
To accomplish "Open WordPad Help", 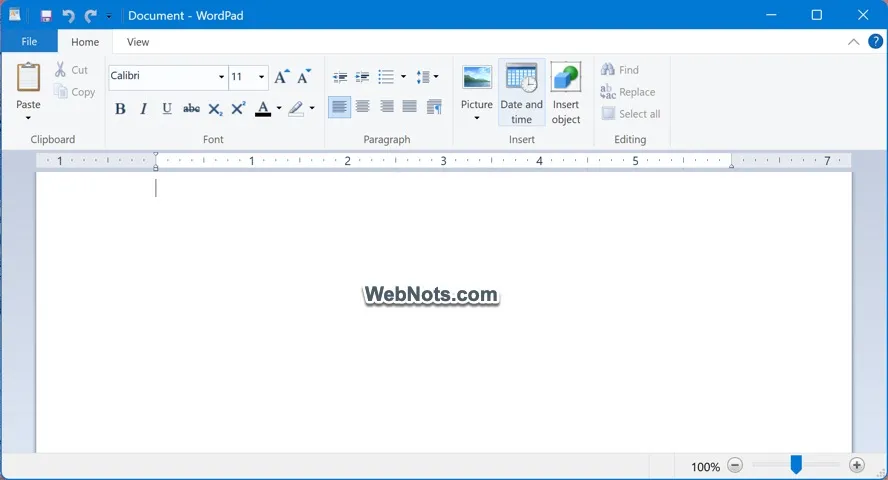I will 875,41.
